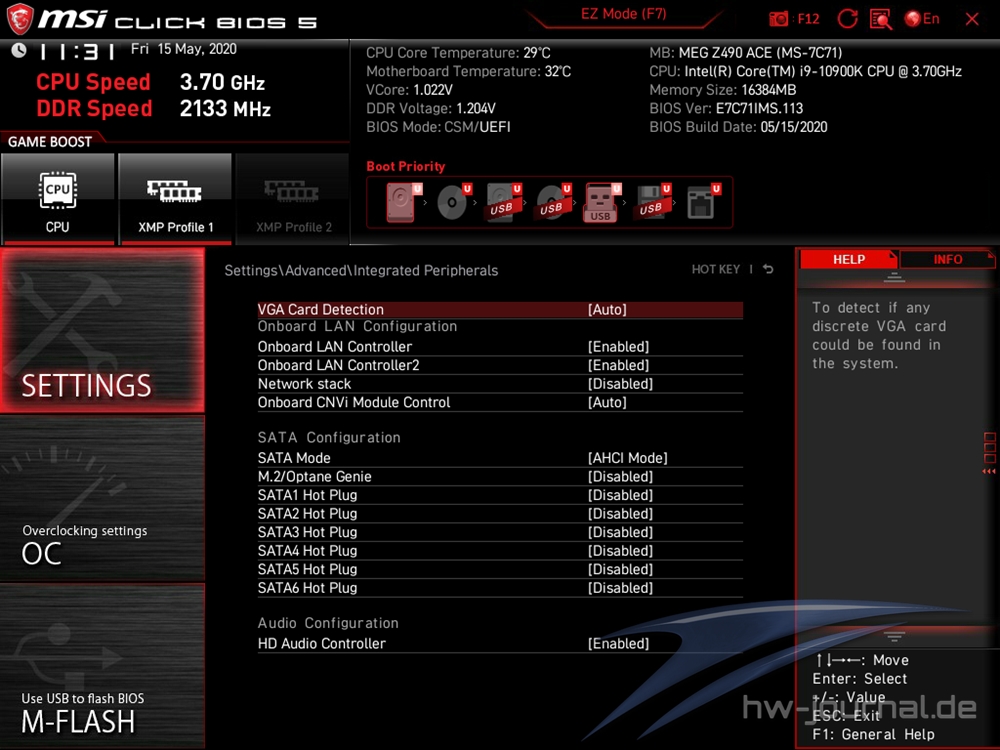Toggle SATA5 Hot Plug setting
The image size is (1000, 750).
(500, 569)
